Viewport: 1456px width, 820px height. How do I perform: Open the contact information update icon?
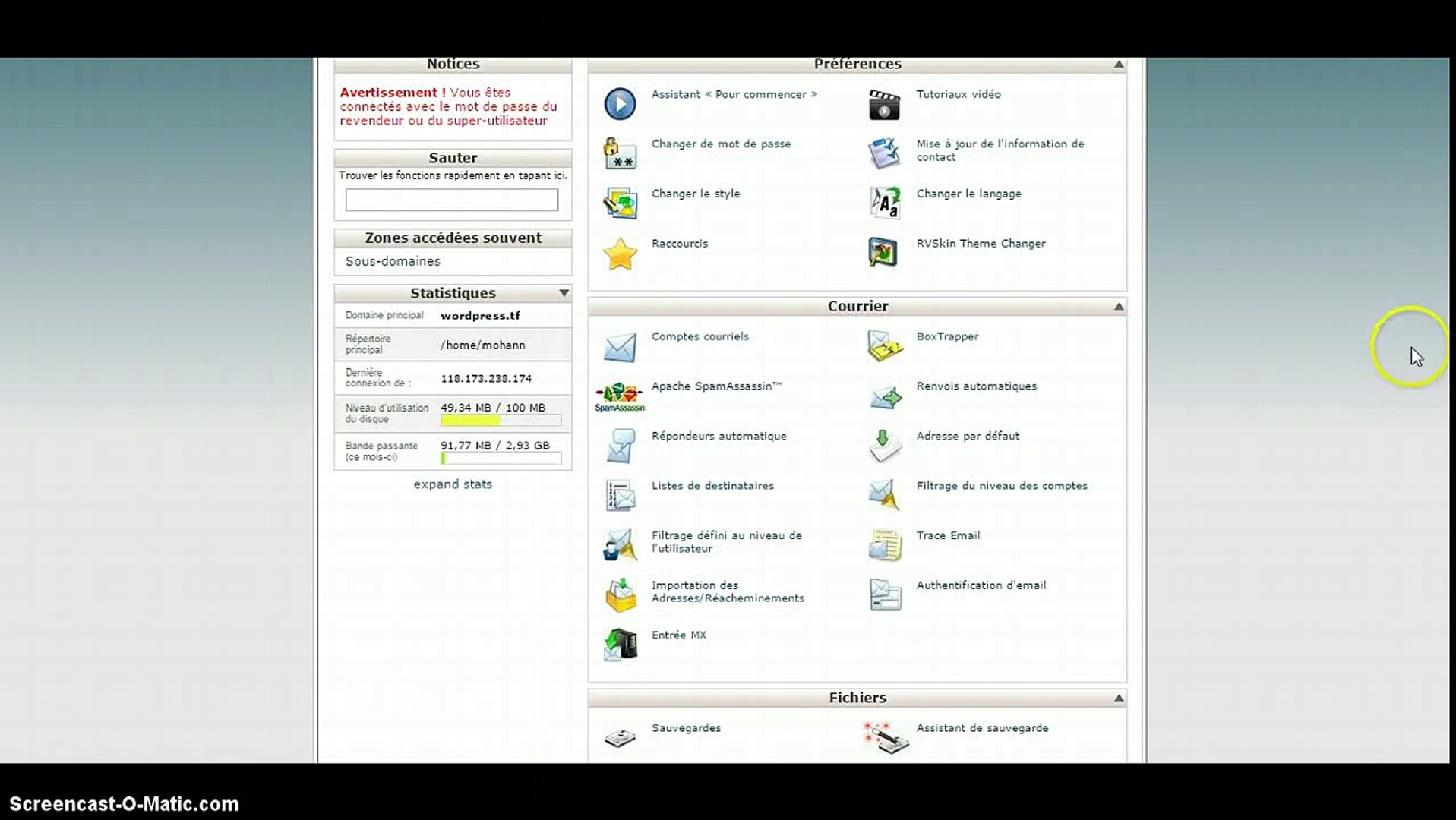pyautogui.click(x=884, y=153)
